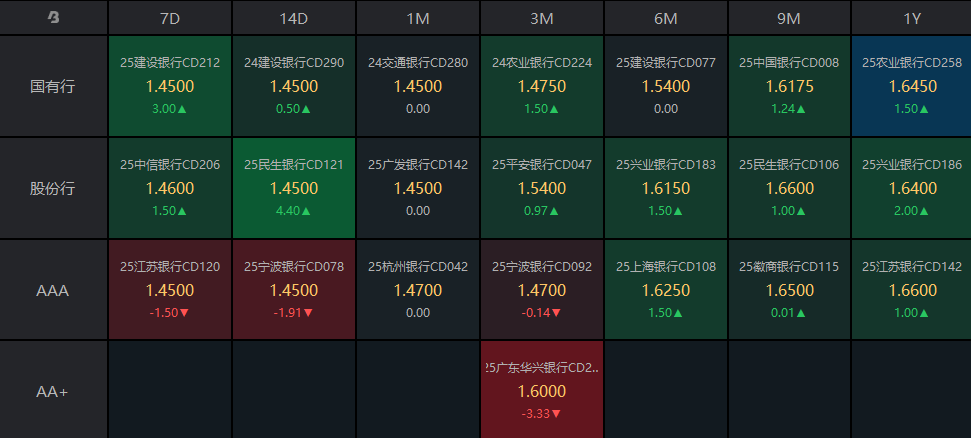Click the 25平安银行CD047 quote cell

click(542, 188)
